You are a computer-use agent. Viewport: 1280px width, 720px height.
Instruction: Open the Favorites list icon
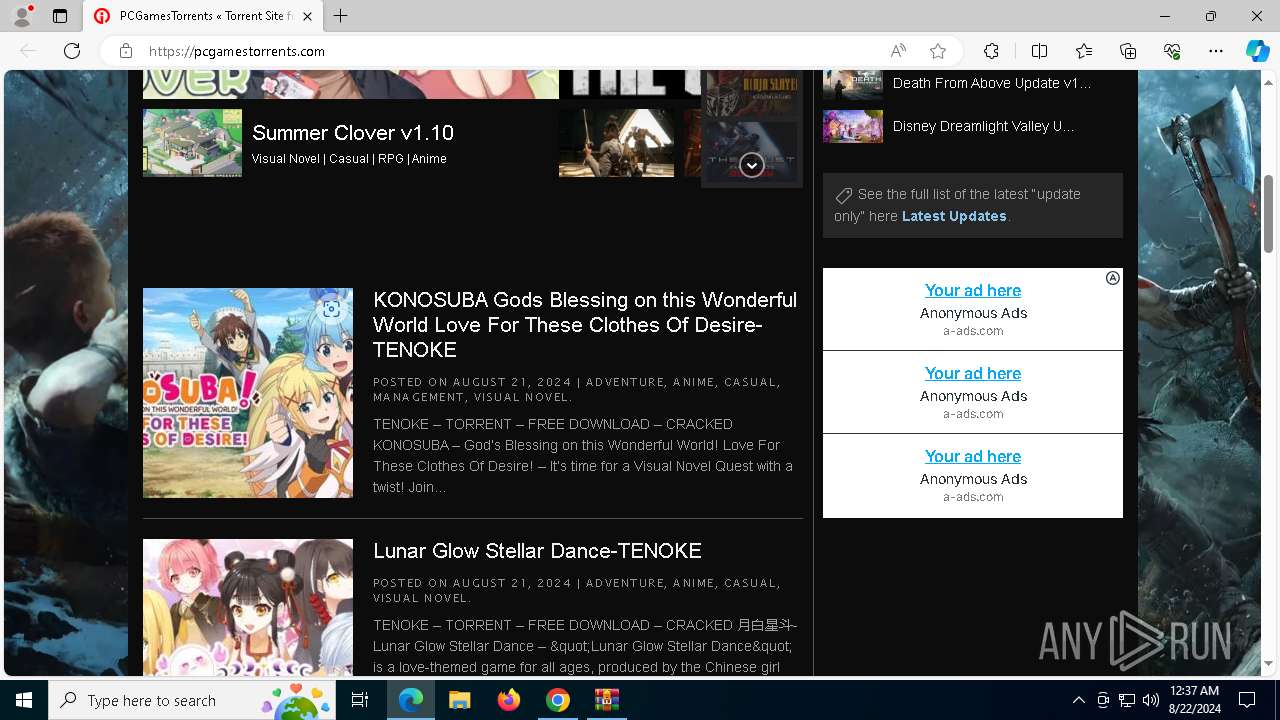click(x=1084, y=51)
